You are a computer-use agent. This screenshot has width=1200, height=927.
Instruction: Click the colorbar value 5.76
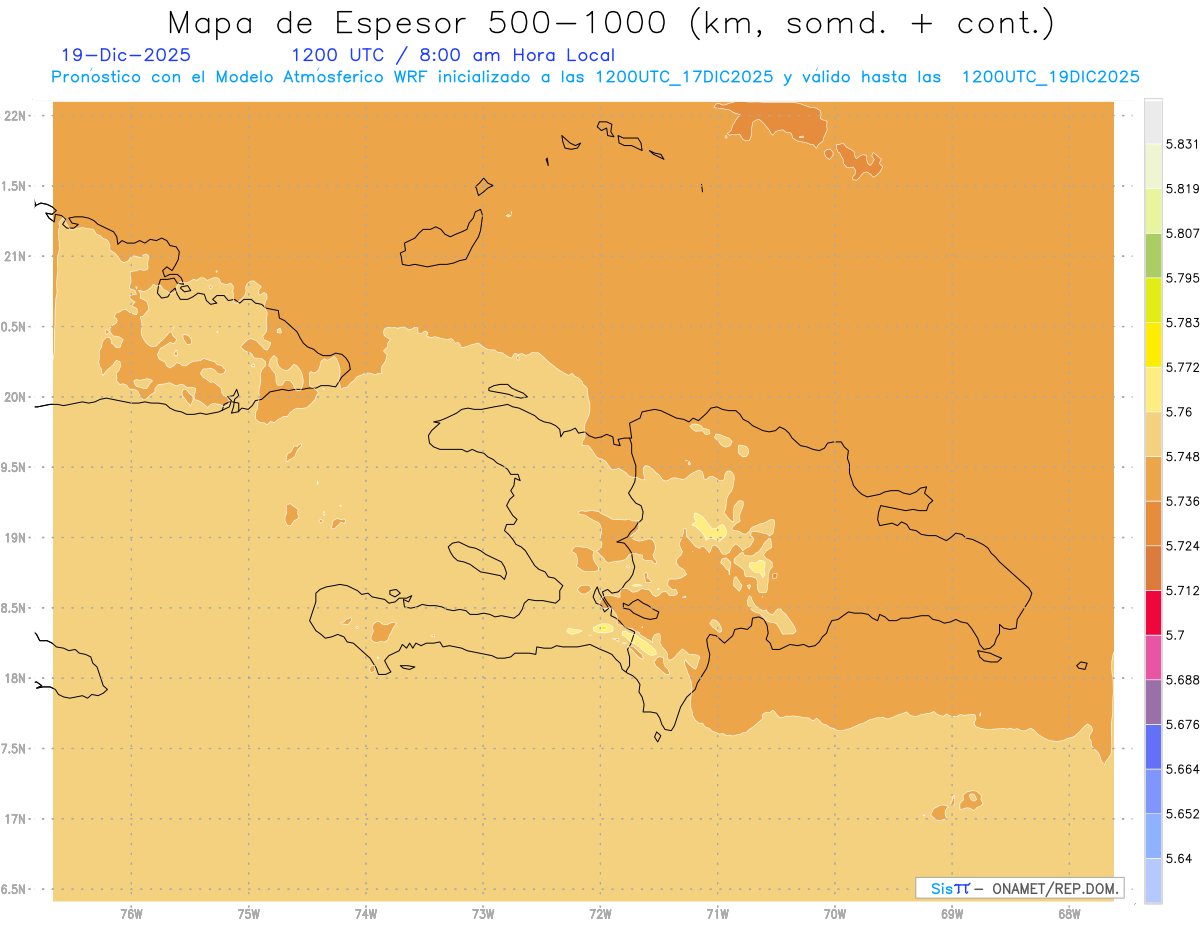pyautogui.click(x=1179, y=412)
